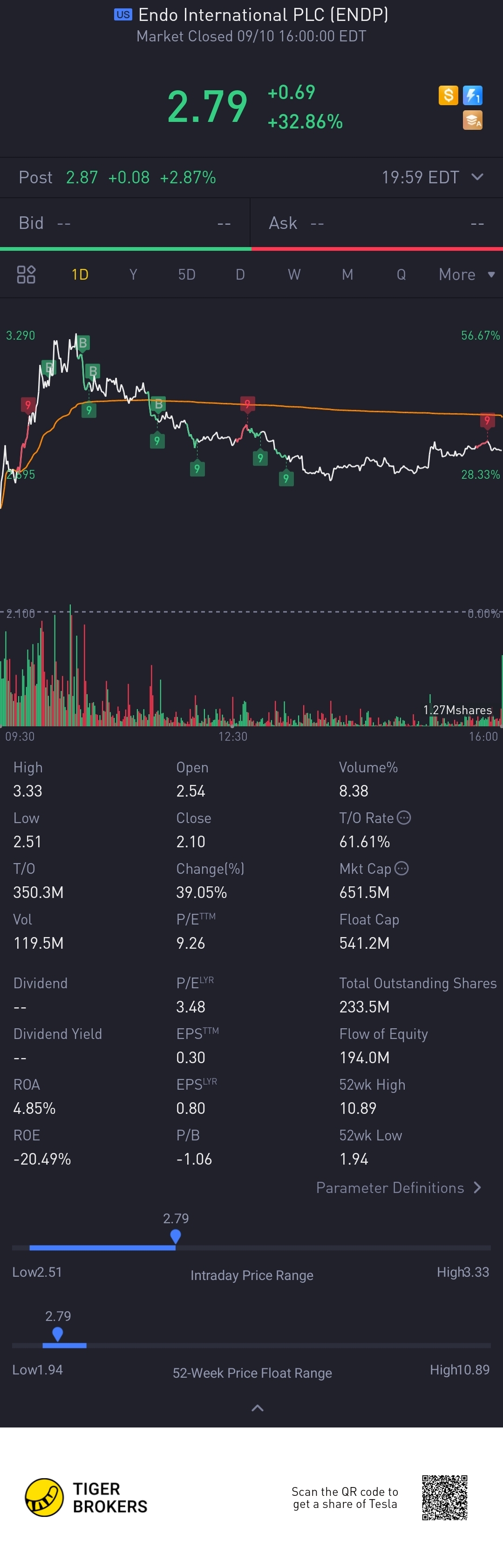Tap the Endo International PLC title
This screenshot has width=503, height=1568.
[263, 14]
